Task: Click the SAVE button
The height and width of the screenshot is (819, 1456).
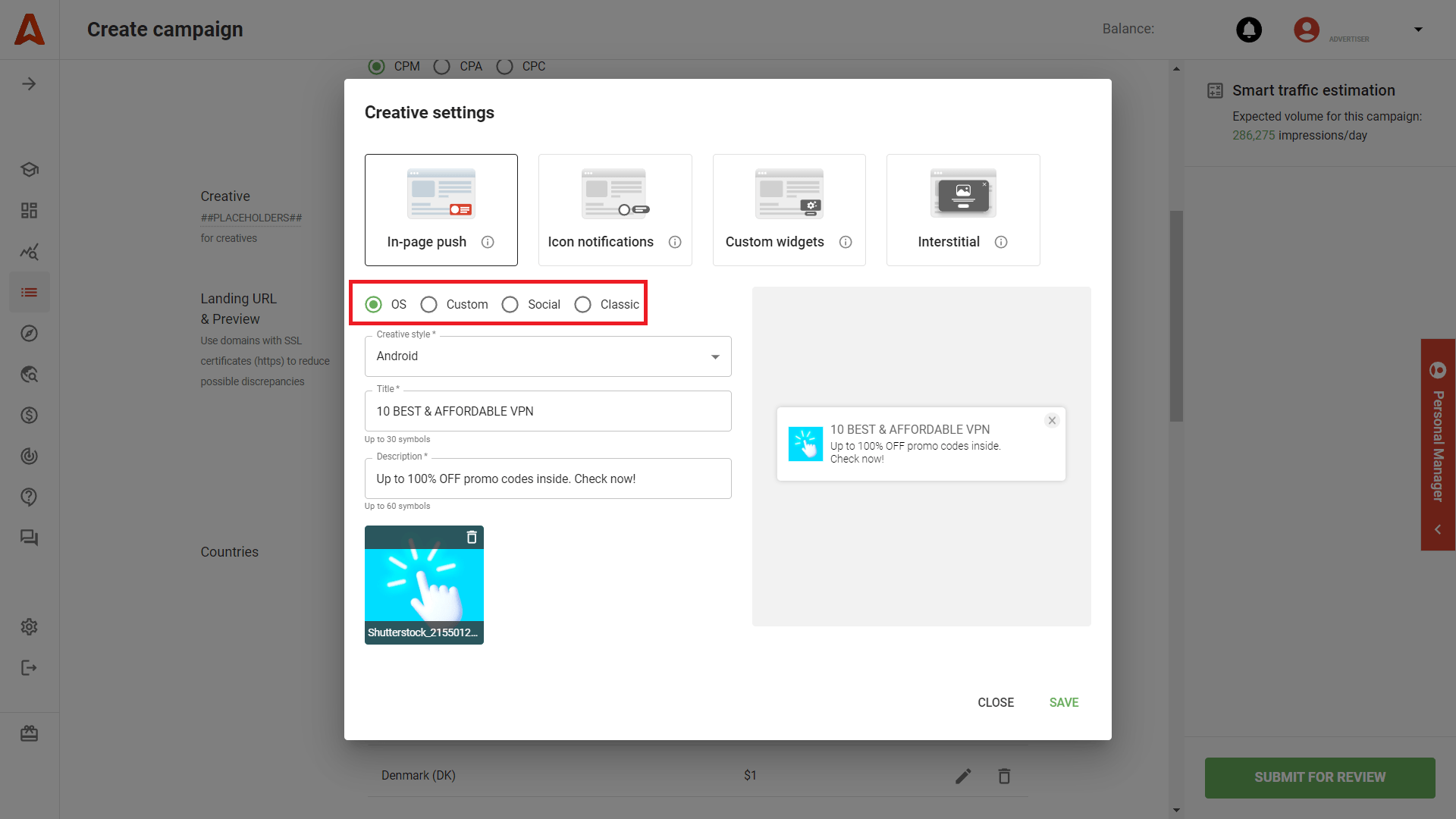Action: point(1063,702)
